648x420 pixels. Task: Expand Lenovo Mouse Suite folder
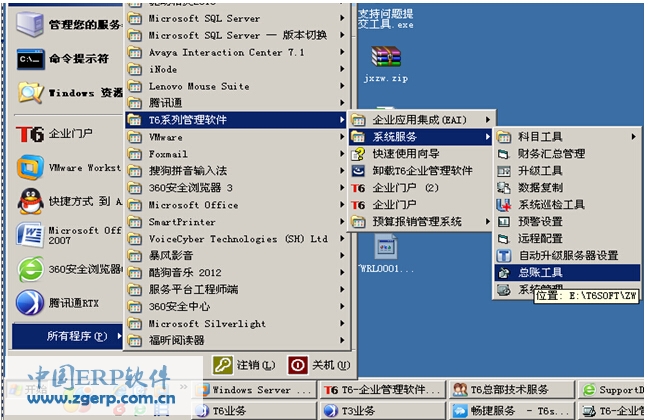236,86
